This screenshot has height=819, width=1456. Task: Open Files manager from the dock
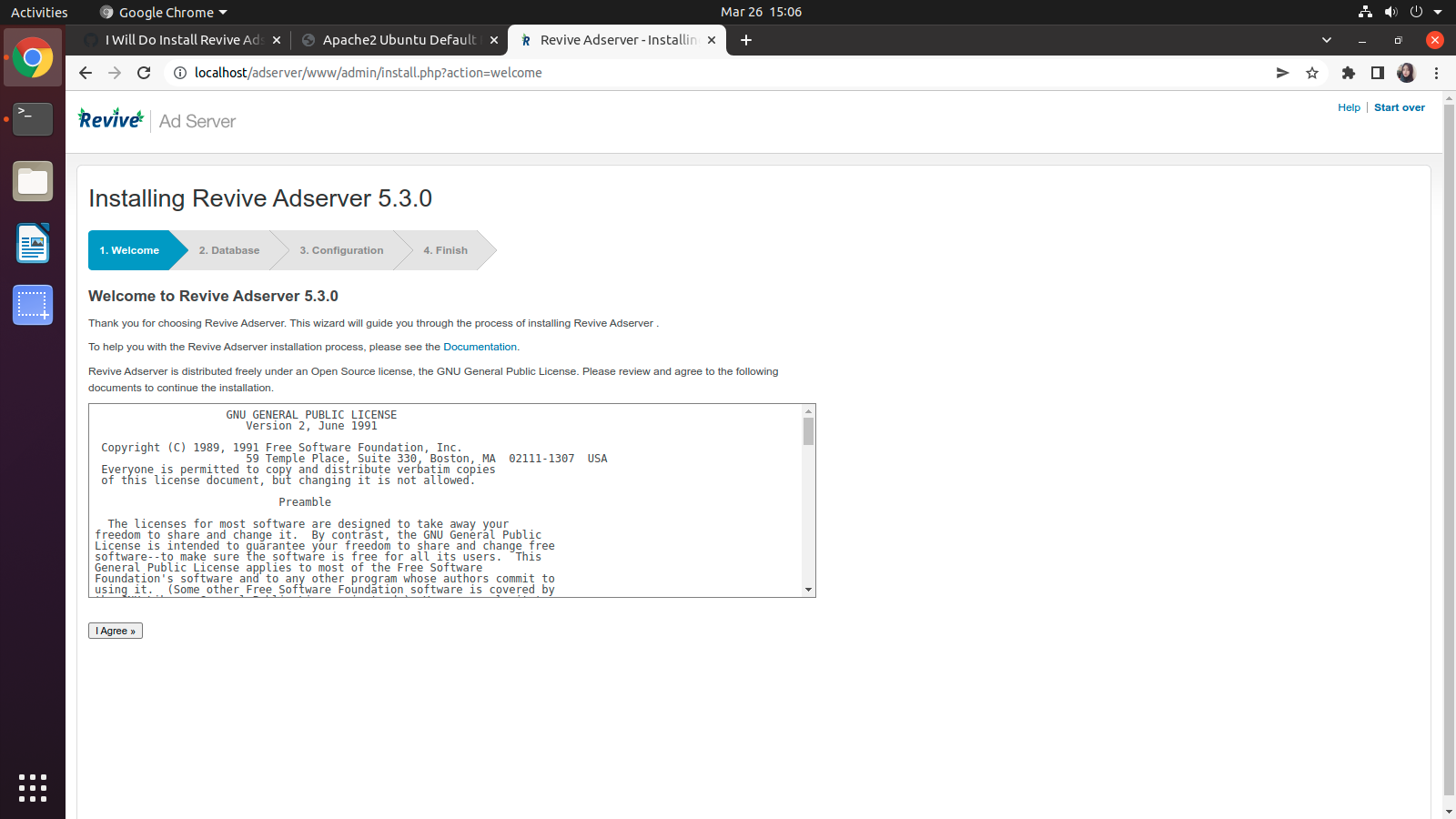(33, 181)
